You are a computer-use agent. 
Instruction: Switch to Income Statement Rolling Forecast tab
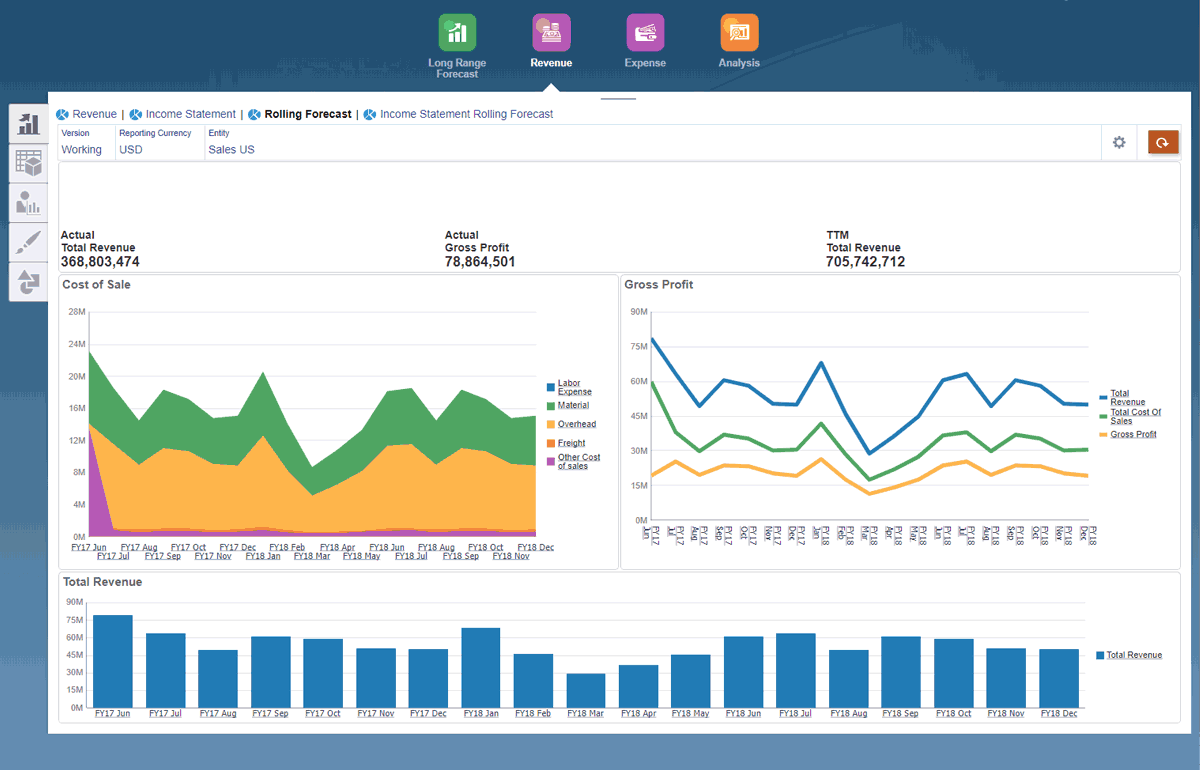(466, 114)
